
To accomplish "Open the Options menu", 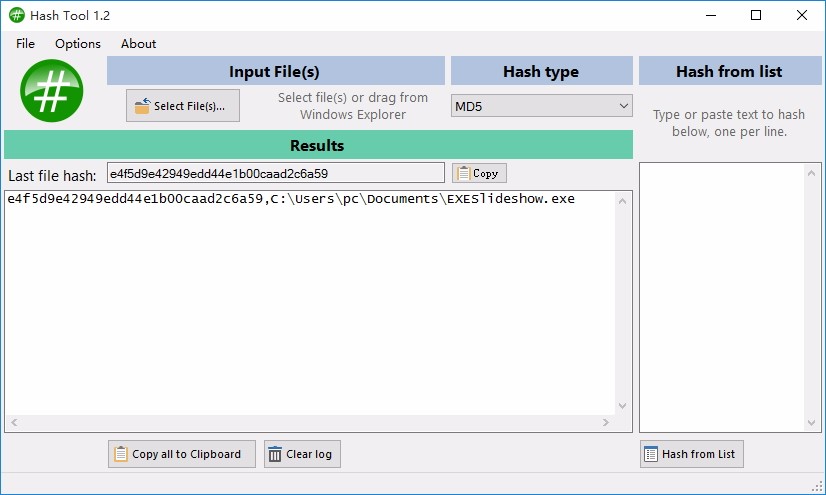I will tap(78, 43).
